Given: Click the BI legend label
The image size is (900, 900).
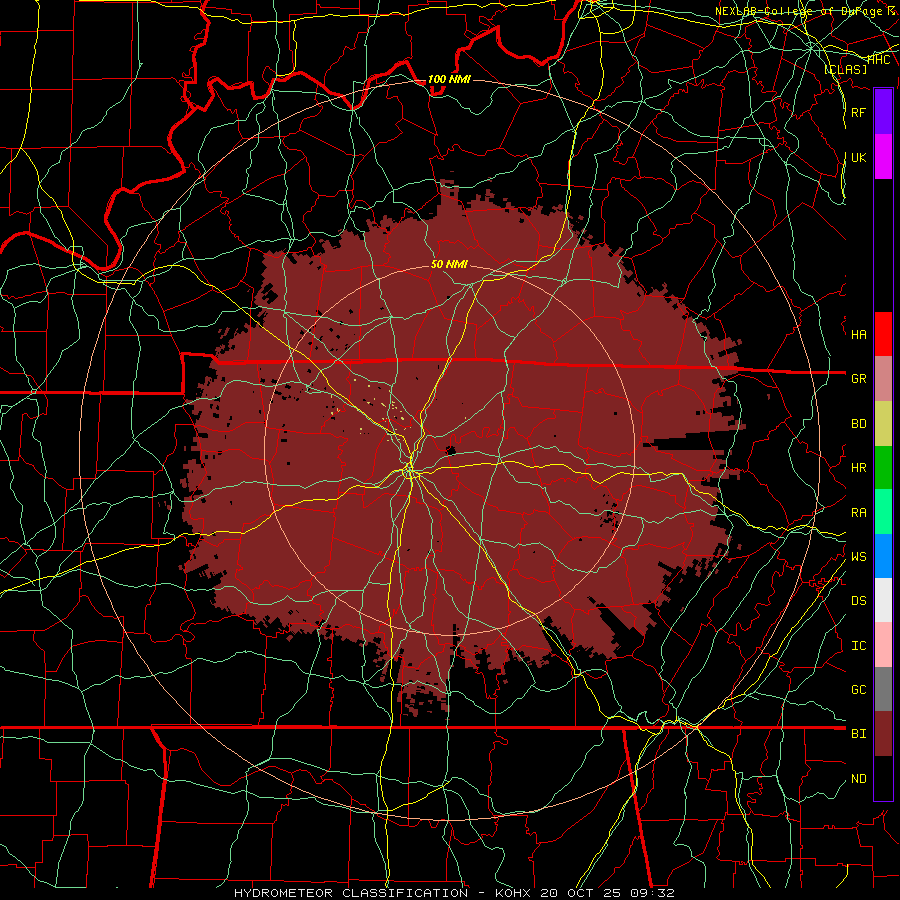Looking at the screenshot, I should coord(858,734).
